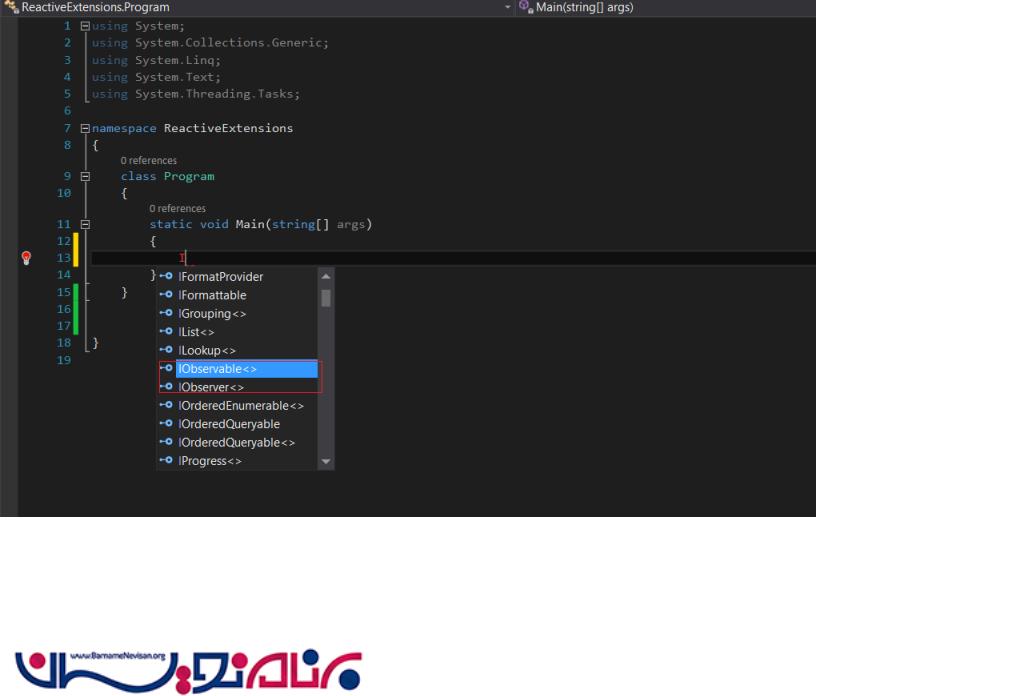The width and height of the screenshot is (1020, 696).
Task: Click the 'using System.Linq;' line
Action: 156,60
